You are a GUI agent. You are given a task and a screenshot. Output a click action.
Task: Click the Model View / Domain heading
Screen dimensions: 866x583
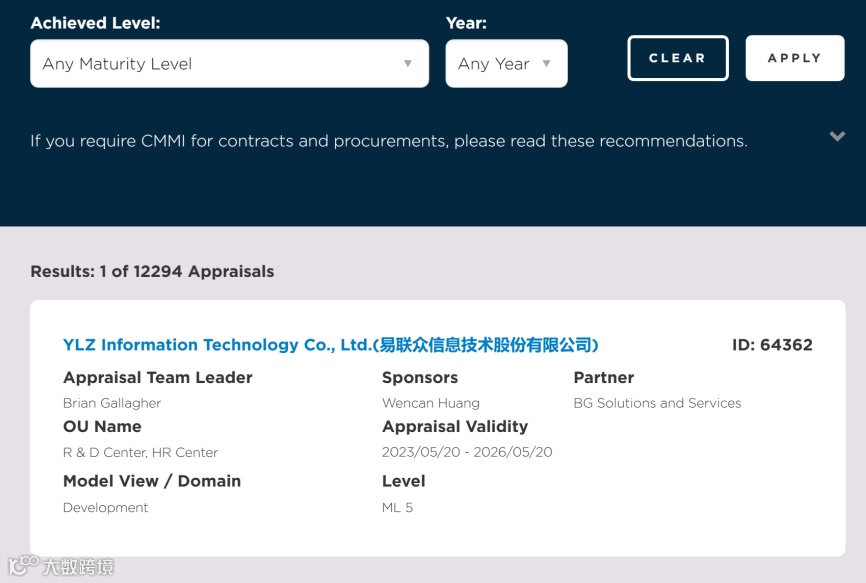coord(152,481)
